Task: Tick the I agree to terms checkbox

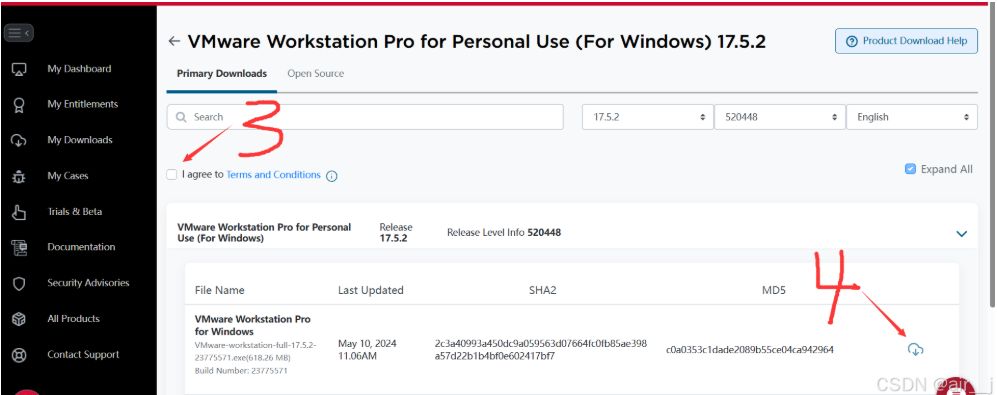Action: (172, 174)
